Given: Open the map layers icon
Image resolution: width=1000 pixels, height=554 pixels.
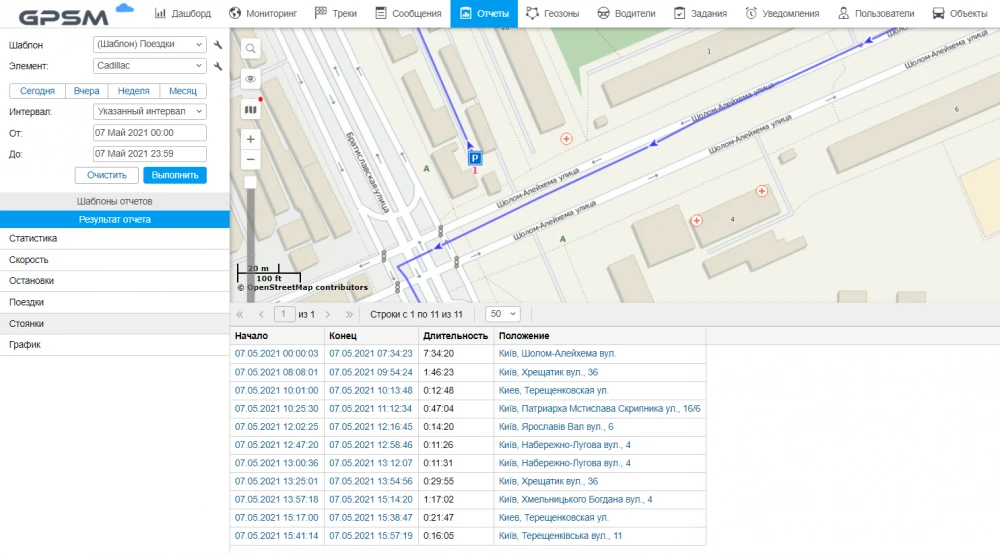Looking at the screenshot, I should 250,109.
